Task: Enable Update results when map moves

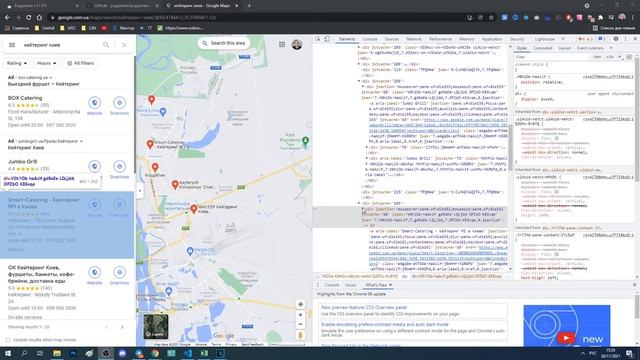Action: click(x=8, y=340)
